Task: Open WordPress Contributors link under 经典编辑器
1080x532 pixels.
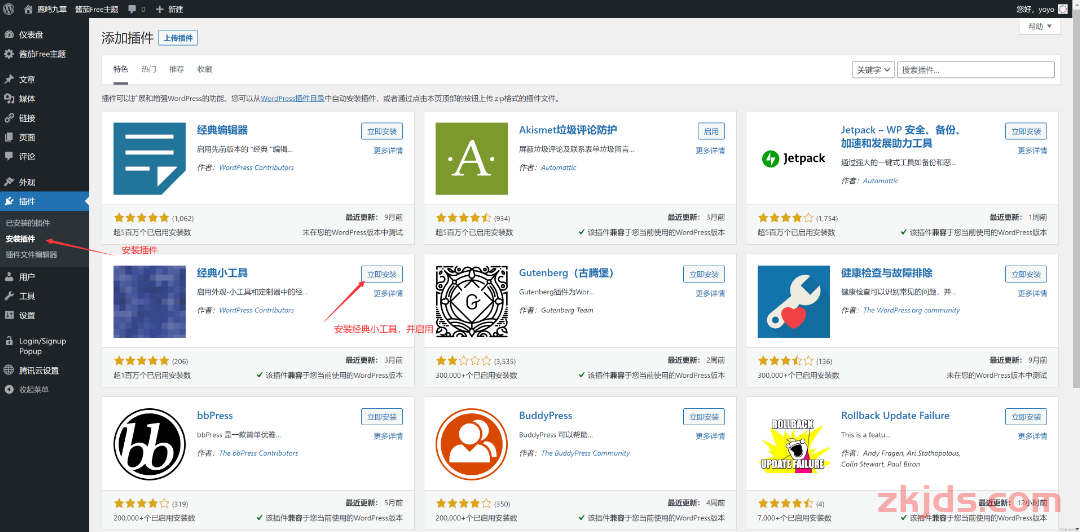Action: [x=256, y=167]
